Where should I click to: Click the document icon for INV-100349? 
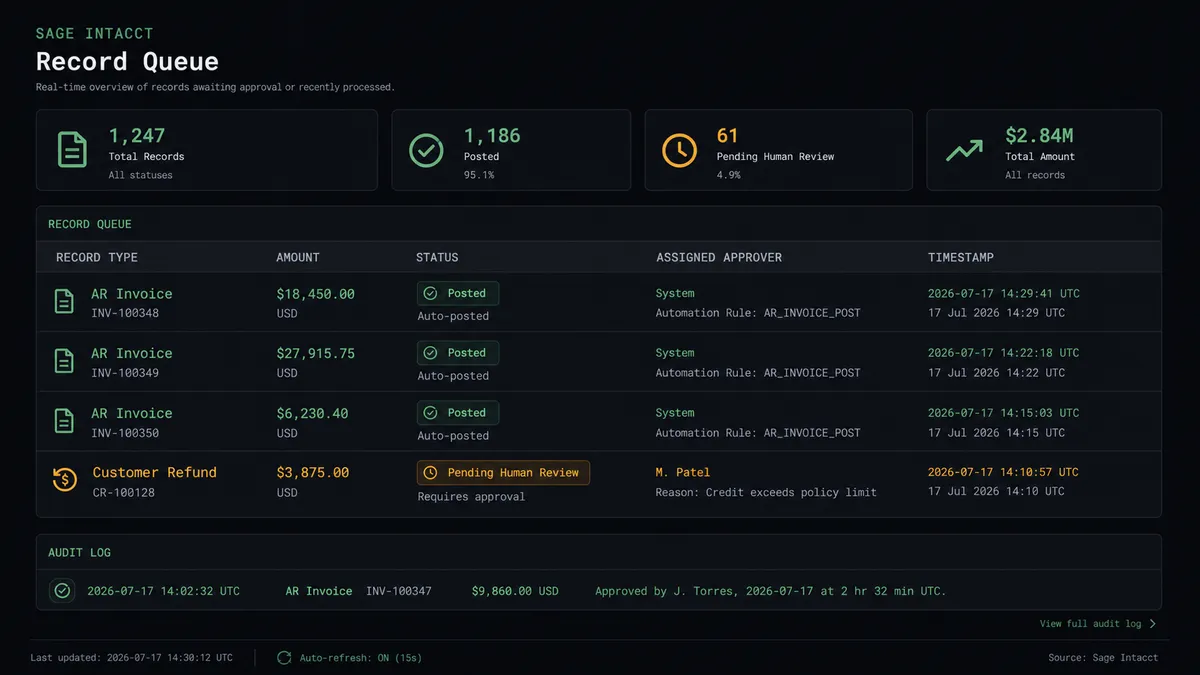(64, 361)
